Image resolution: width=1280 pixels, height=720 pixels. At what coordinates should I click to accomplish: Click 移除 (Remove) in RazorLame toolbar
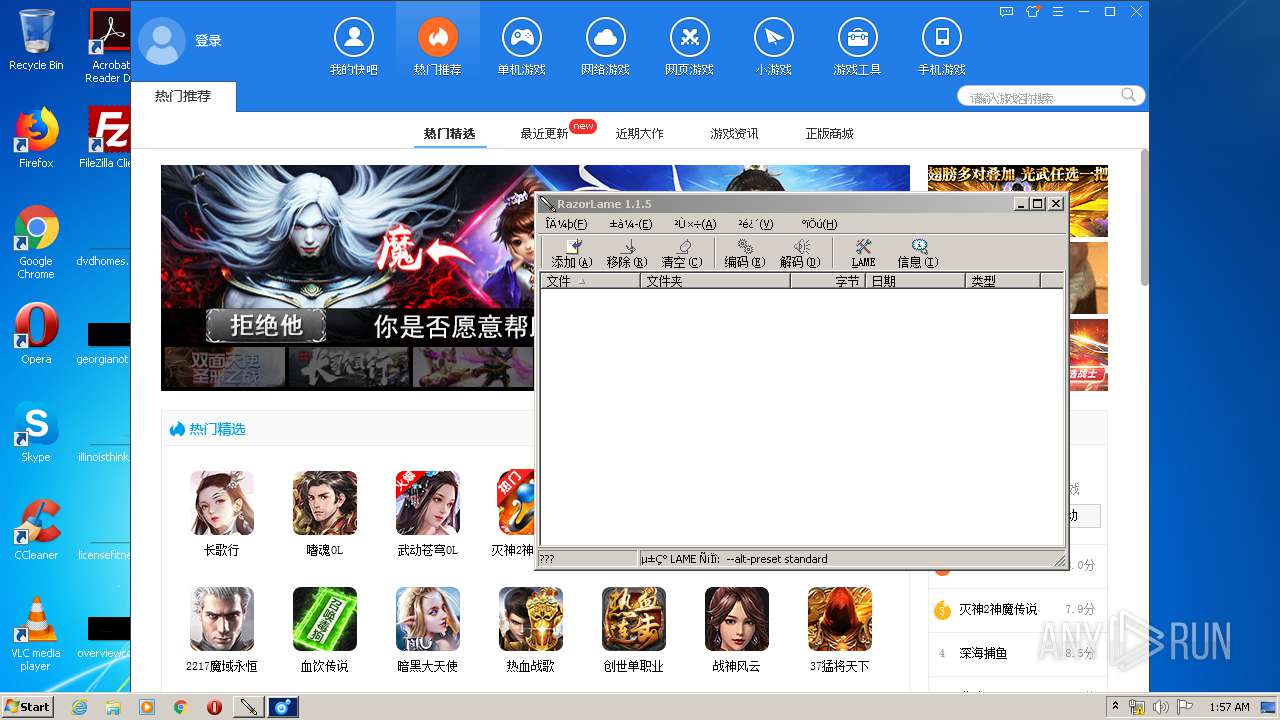coord(627,254)
